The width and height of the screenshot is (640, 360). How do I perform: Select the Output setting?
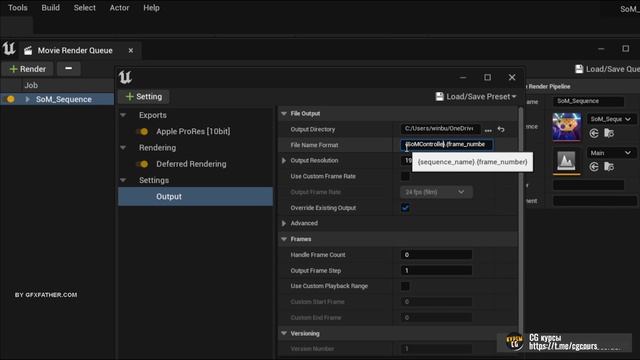tap(196, 196)
